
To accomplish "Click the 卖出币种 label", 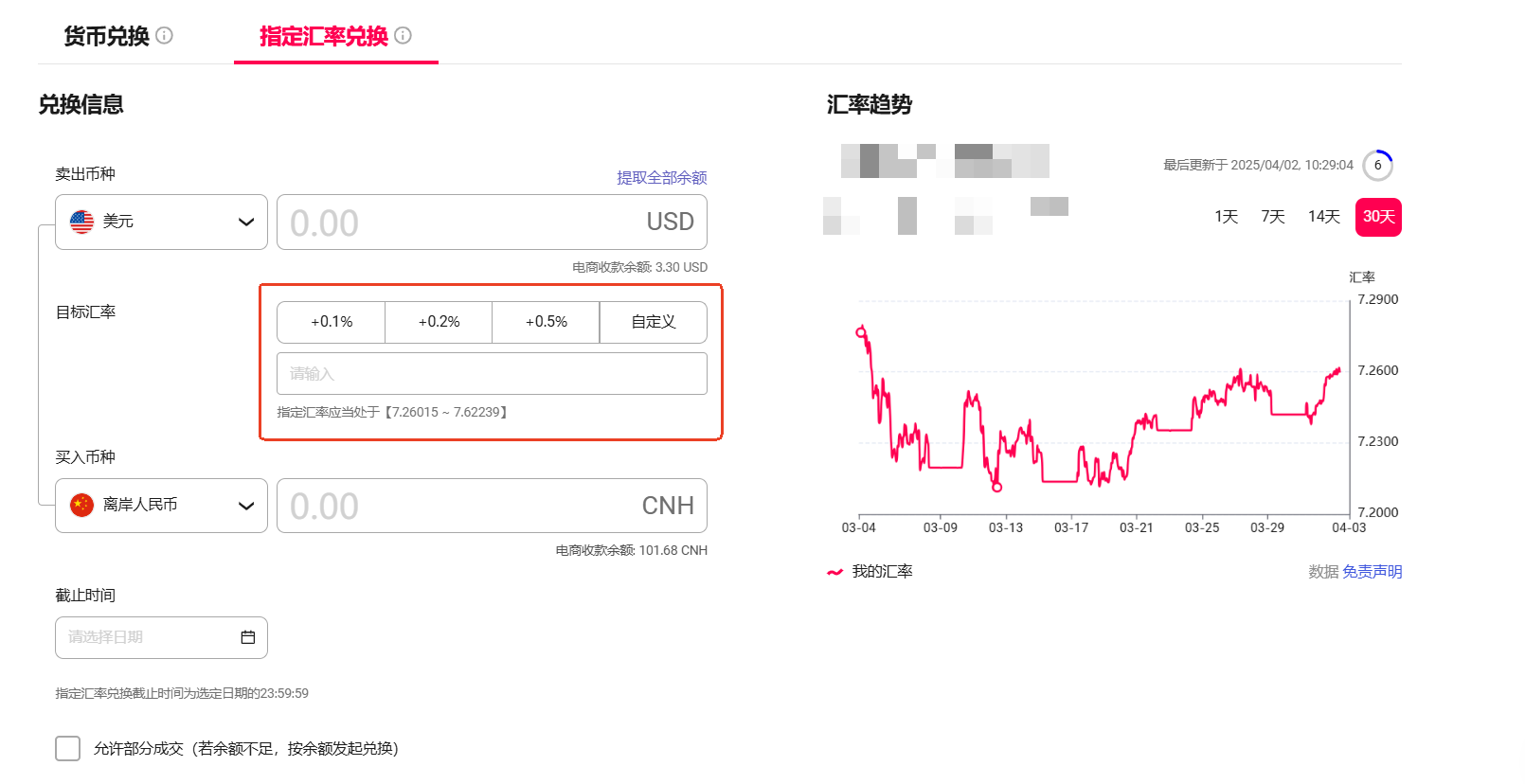I will pyautogui.click(x=85, y=174).
